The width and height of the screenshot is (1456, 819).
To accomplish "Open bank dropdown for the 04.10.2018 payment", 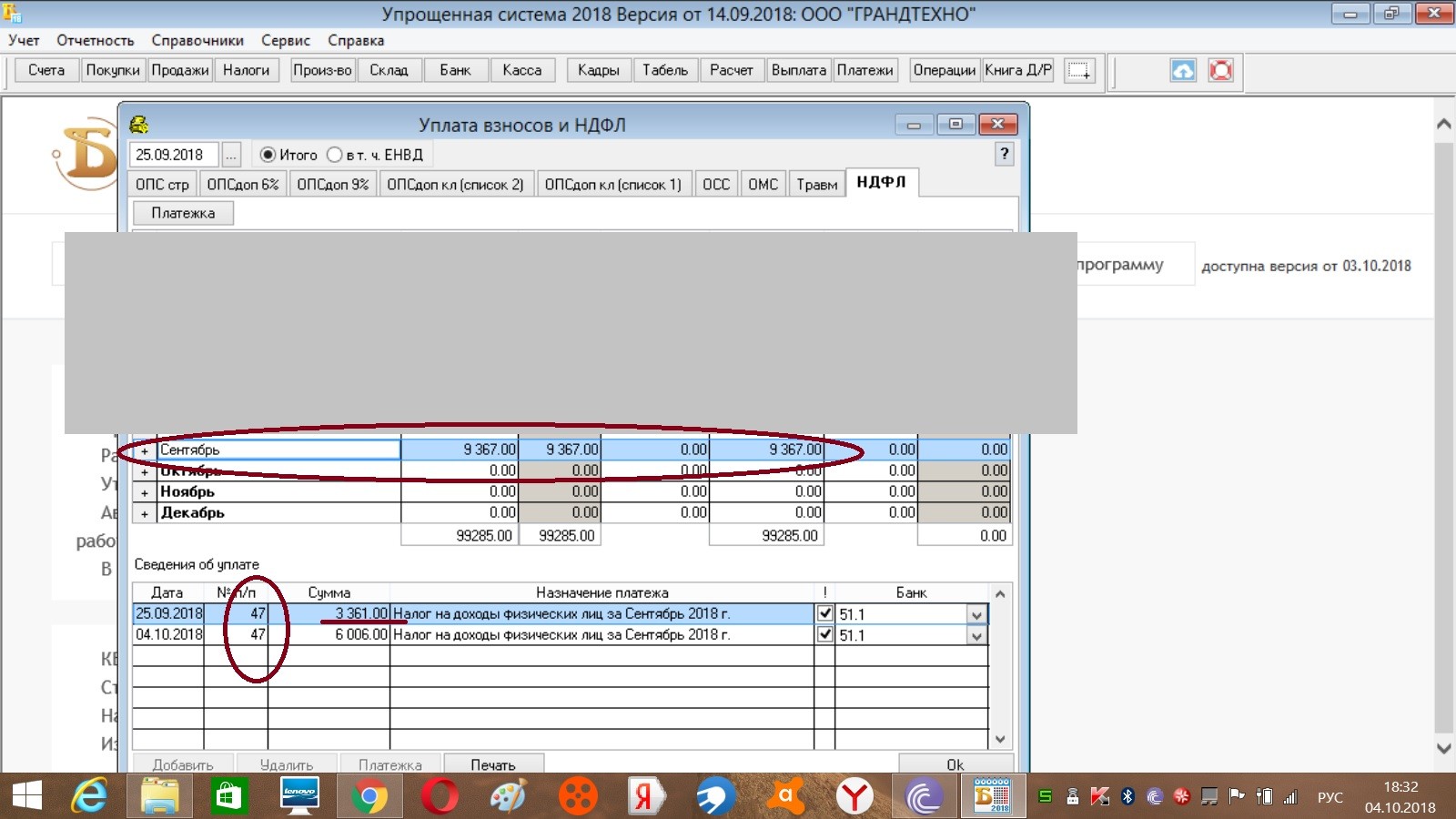I will [976, 636].
